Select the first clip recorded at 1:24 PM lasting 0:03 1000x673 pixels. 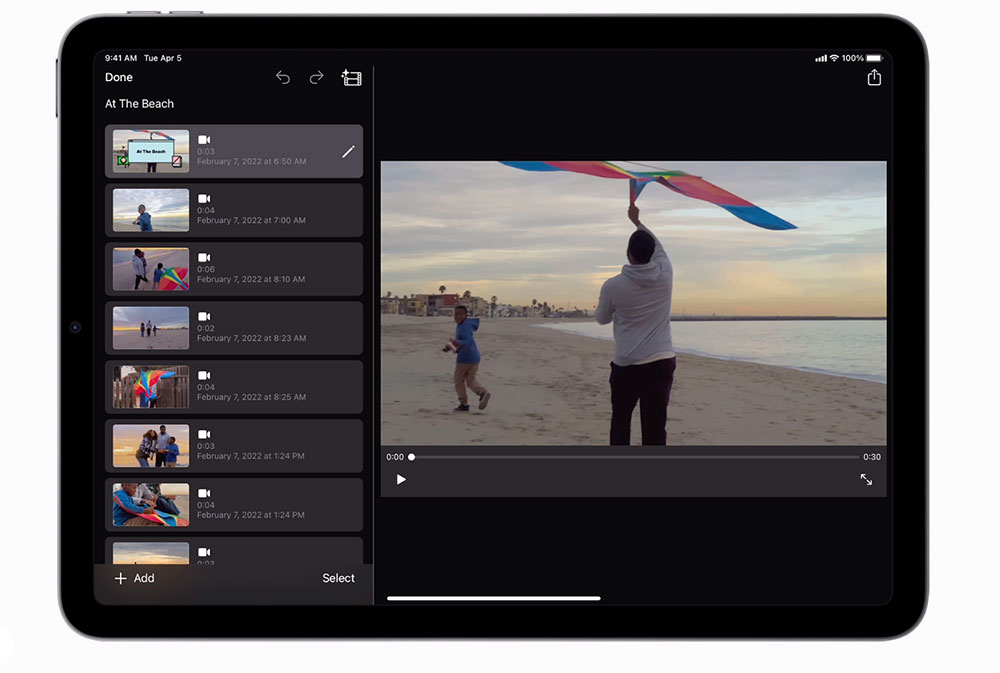234,446
